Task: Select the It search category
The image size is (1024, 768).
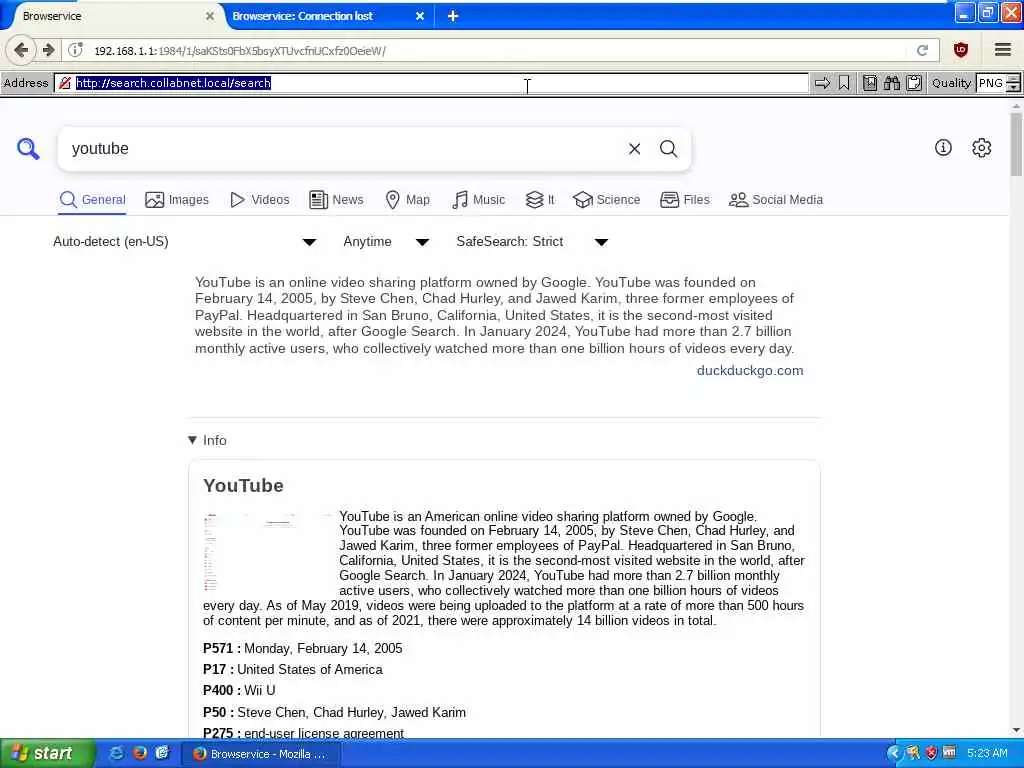Action: (x=540, y=200)
